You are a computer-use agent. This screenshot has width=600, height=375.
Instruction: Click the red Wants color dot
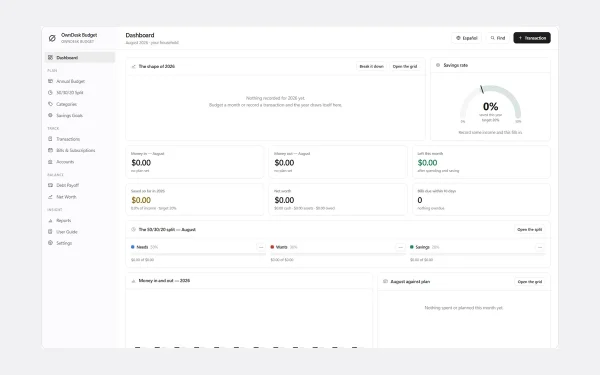272,247
